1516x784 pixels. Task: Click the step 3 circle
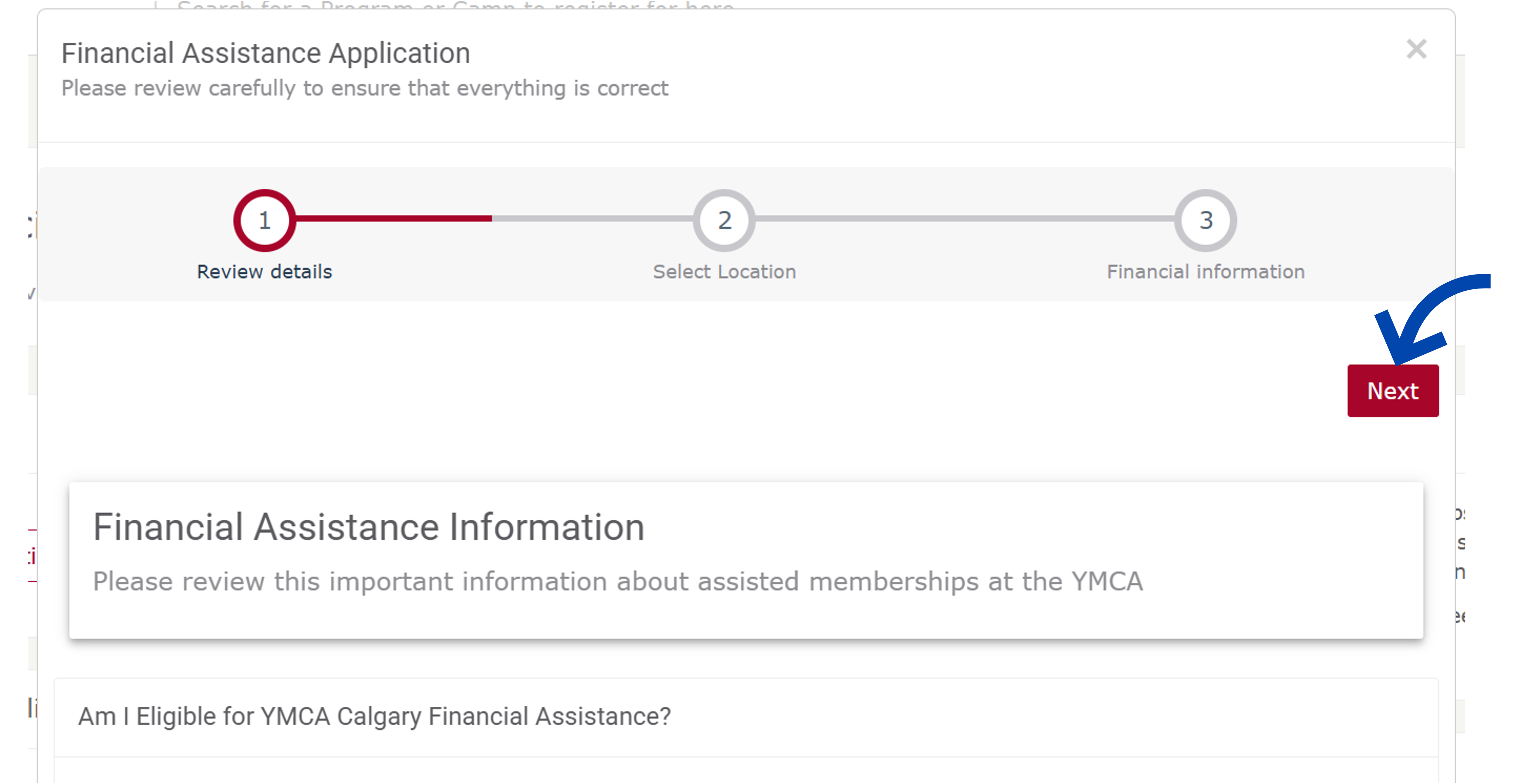click(1205, 221)
